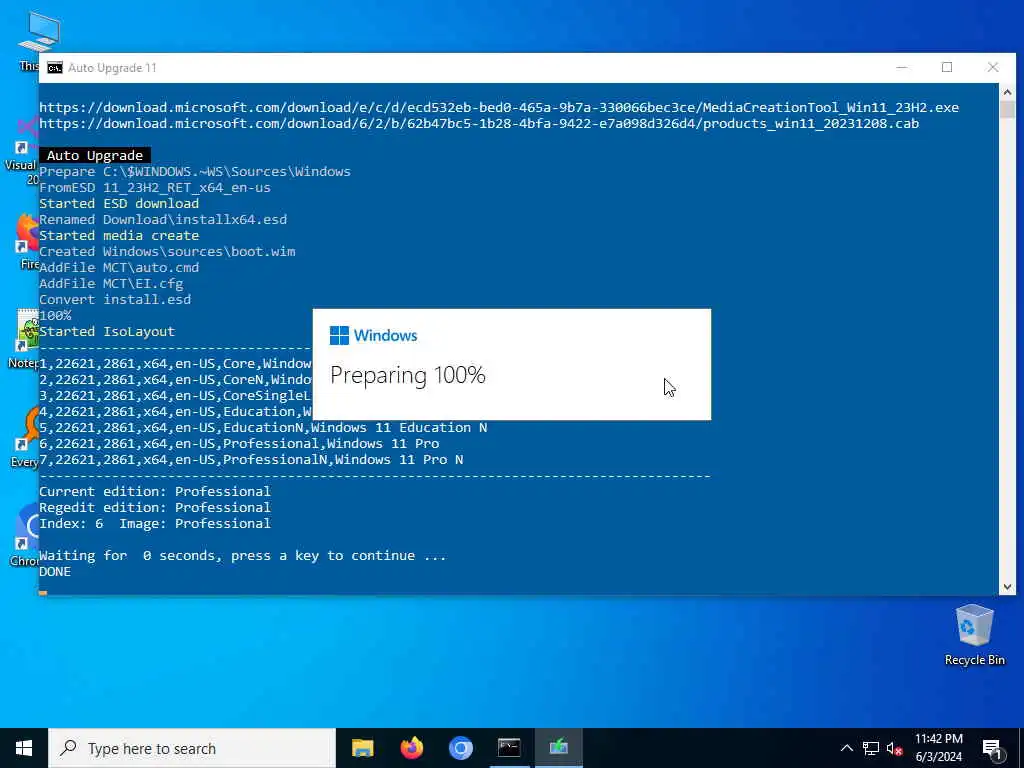Select the Windows setup taskbar icon
Viewport: 1024px width, 768px height.
click(x=558, y=748)
